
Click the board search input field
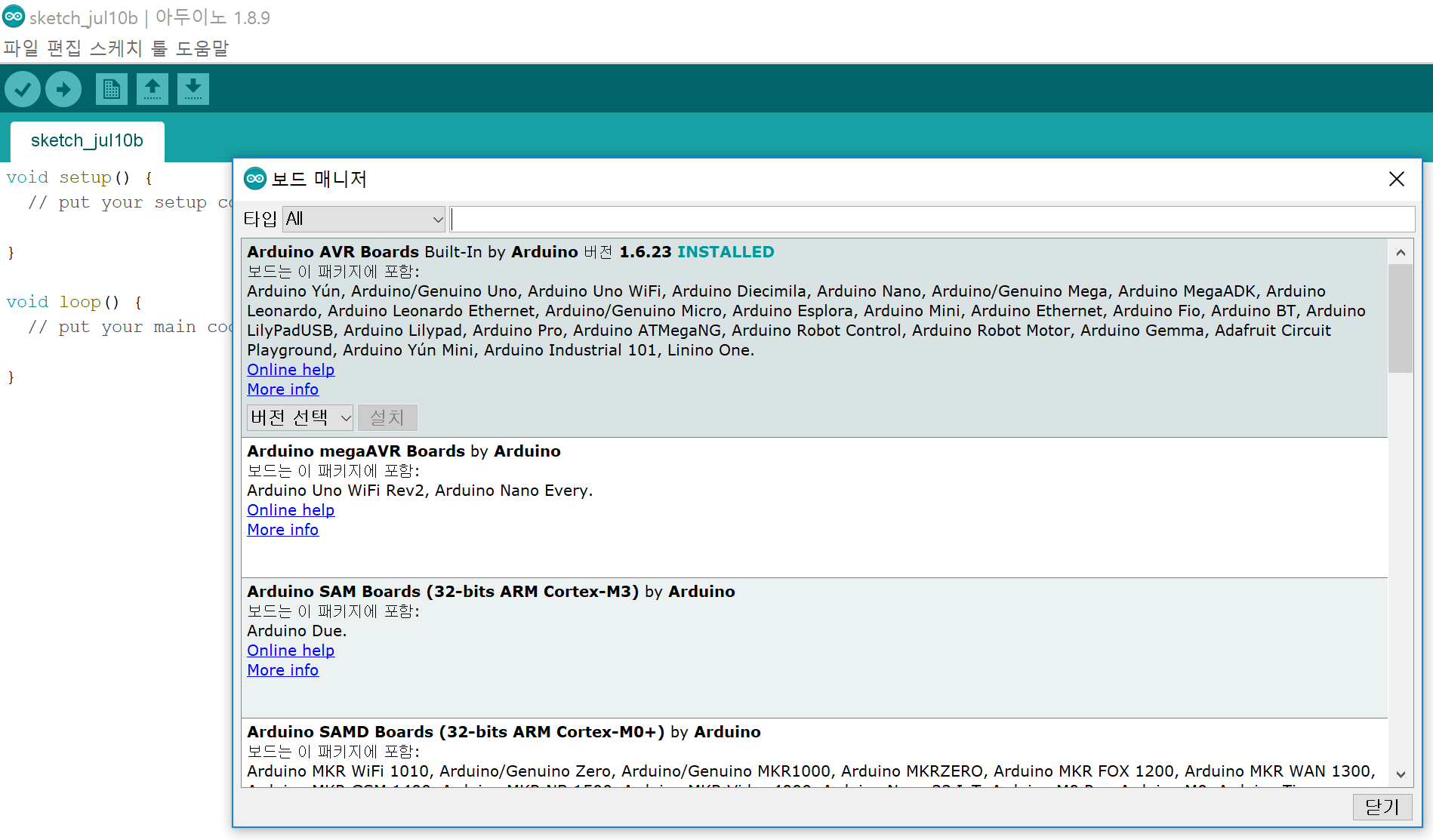click(x=932, y=219)
